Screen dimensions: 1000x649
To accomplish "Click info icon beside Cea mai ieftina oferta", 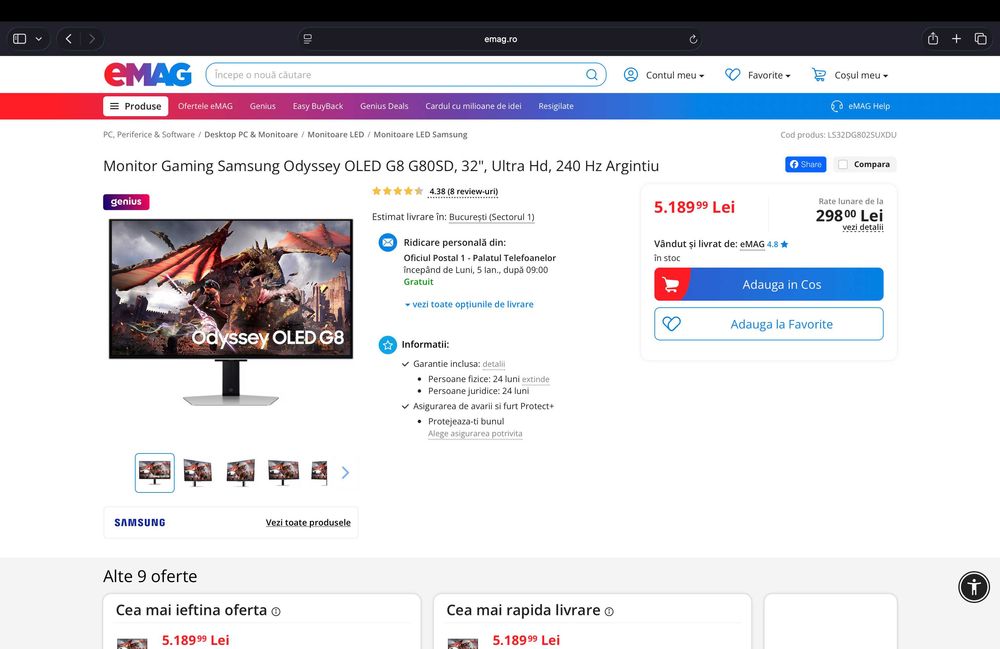I will point(276,611).
